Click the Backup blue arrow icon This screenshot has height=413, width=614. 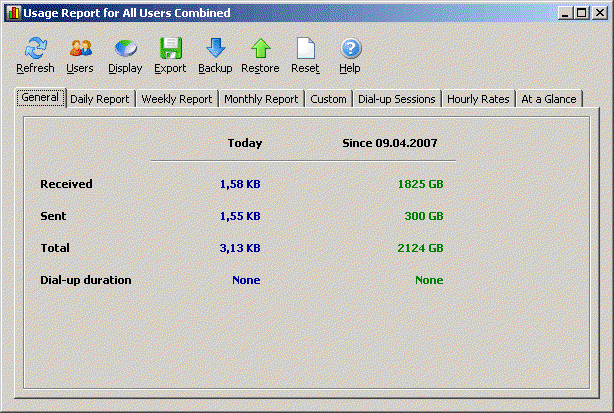[x=215, y=49]
